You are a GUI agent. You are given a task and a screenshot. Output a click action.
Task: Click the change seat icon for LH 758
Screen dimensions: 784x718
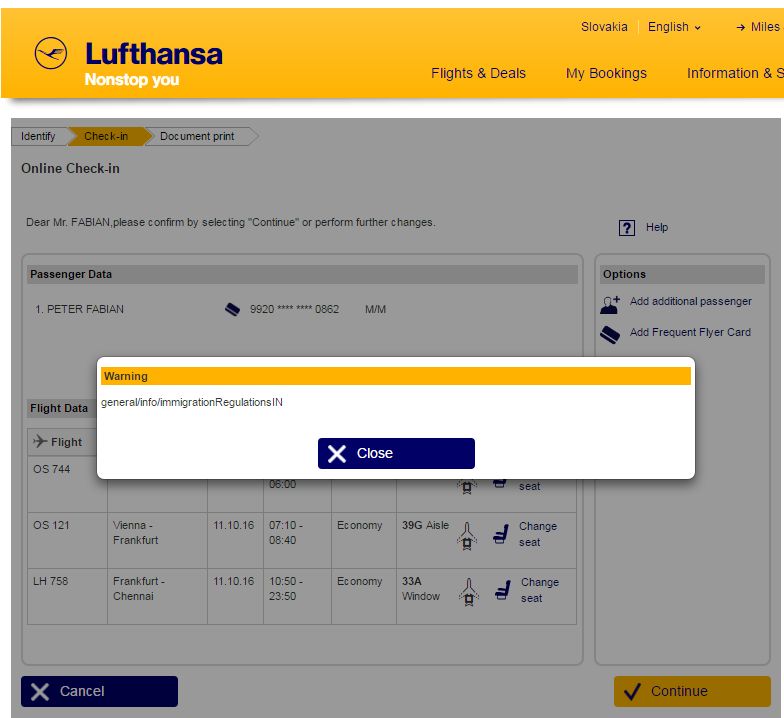coord(503,590)
